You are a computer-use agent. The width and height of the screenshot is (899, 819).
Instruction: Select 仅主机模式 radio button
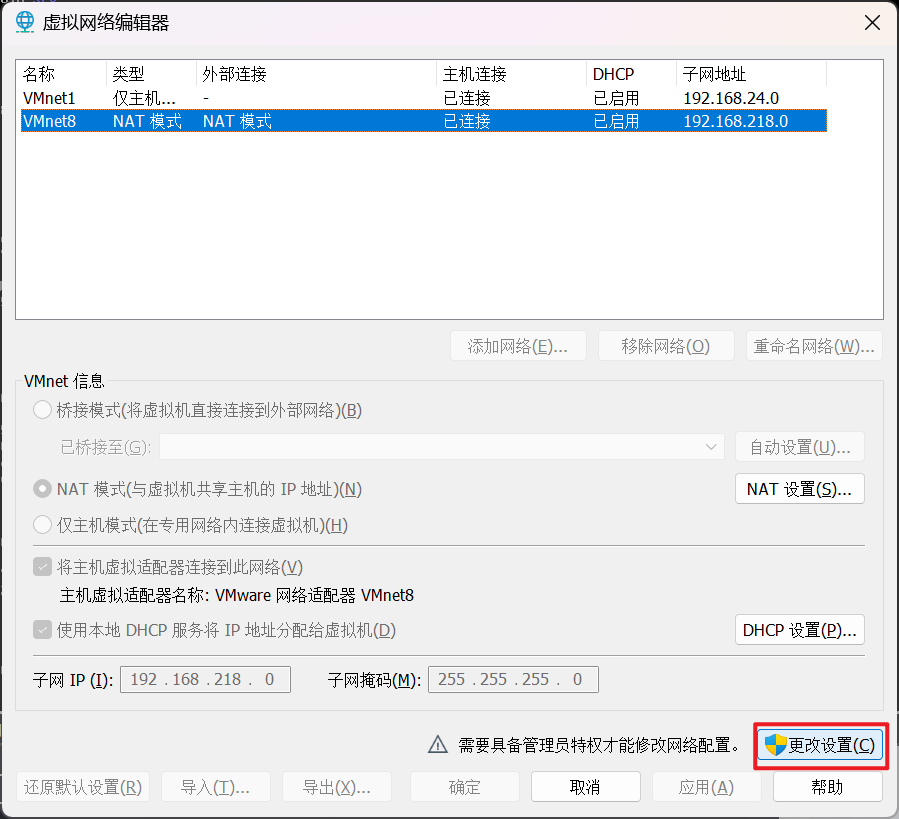point(42,525)
